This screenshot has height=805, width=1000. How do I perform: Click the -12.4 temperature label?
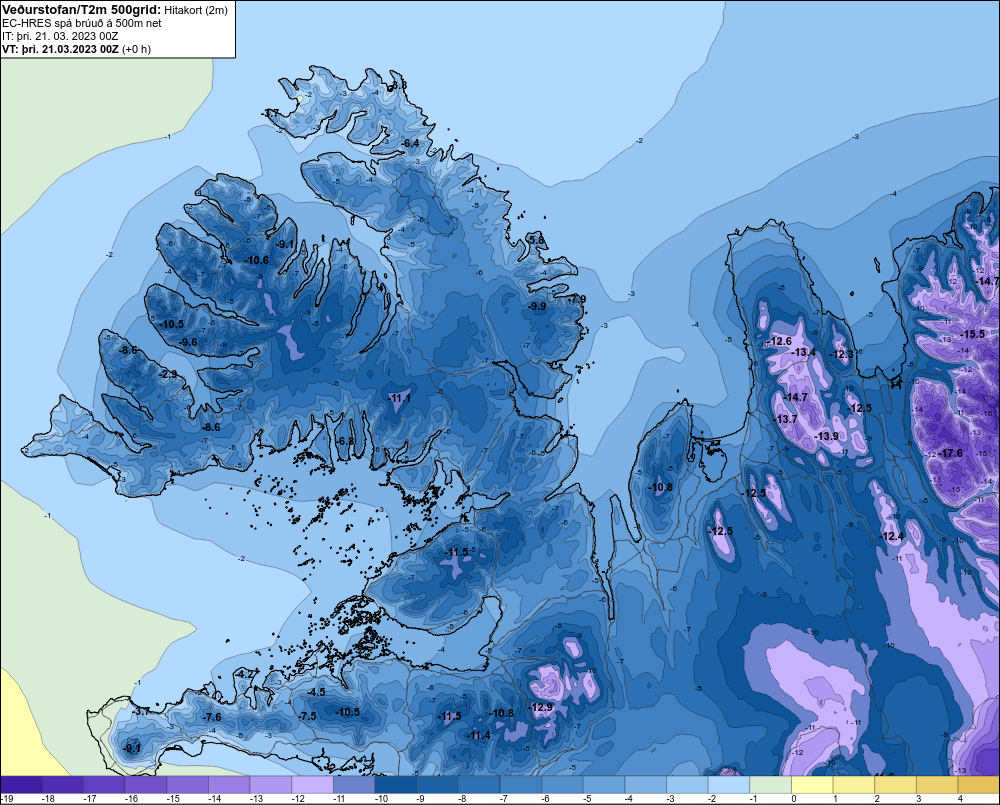[x=891, y=536]
